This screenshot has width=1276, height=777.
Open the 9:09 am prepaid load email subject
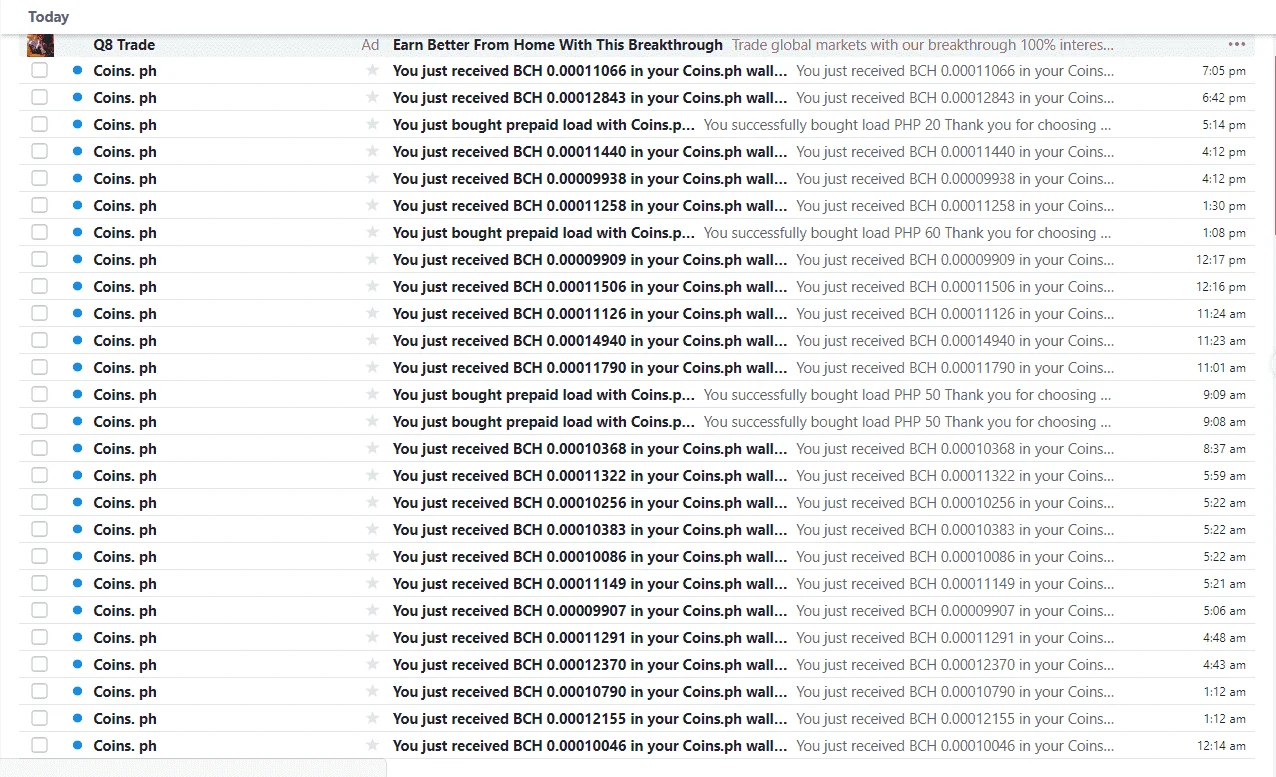pos(544,395)
